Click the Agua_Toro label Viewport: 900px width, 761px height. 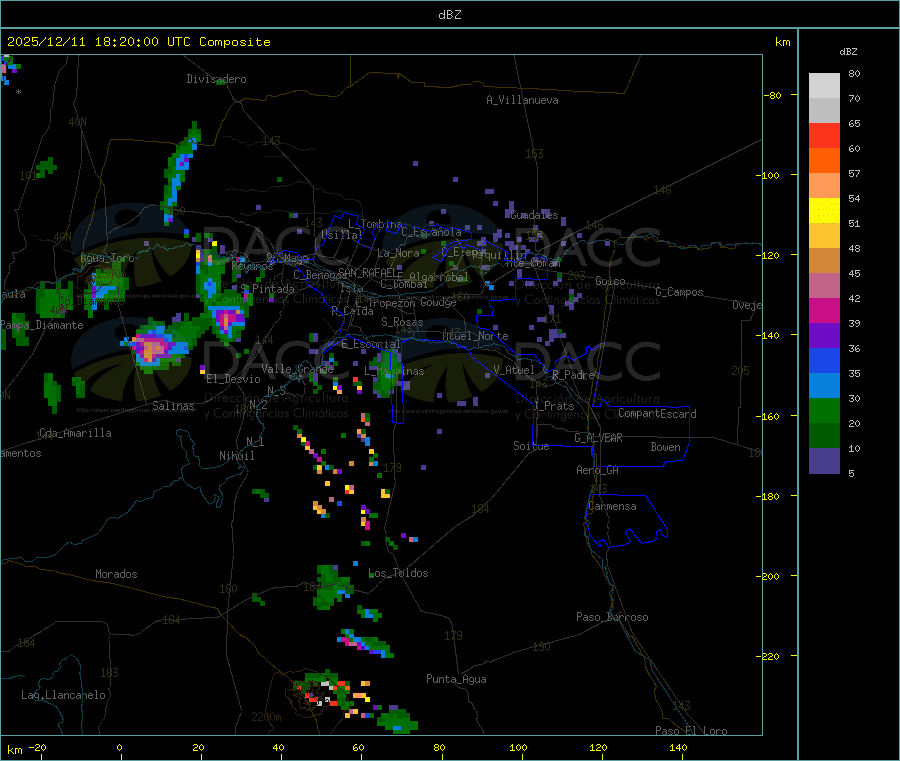pyautogui.click(x=107, y=258)
